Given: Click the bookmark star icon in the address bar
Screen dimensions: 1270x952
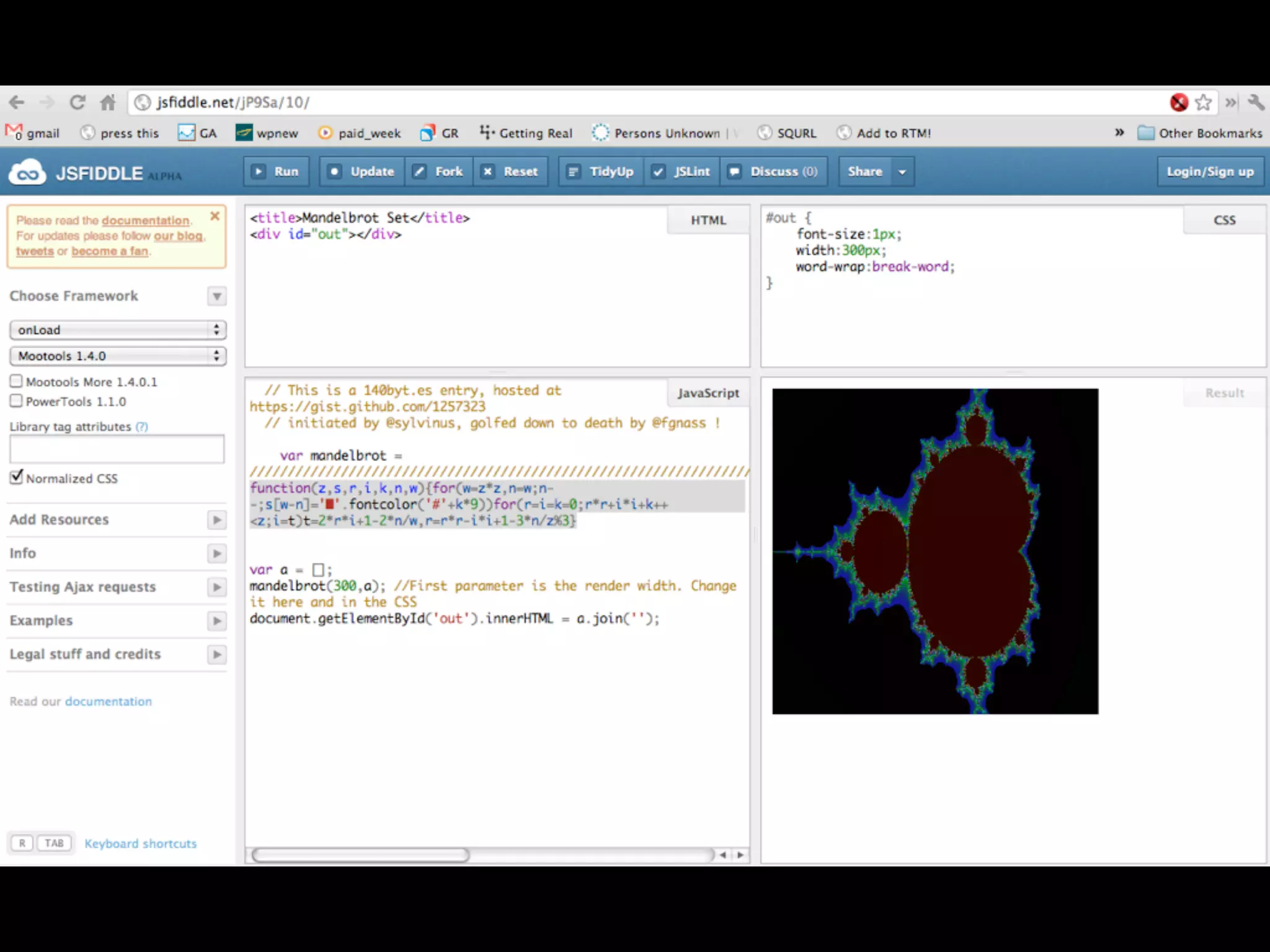Looking at the screenshot, I should [1203, 102].
